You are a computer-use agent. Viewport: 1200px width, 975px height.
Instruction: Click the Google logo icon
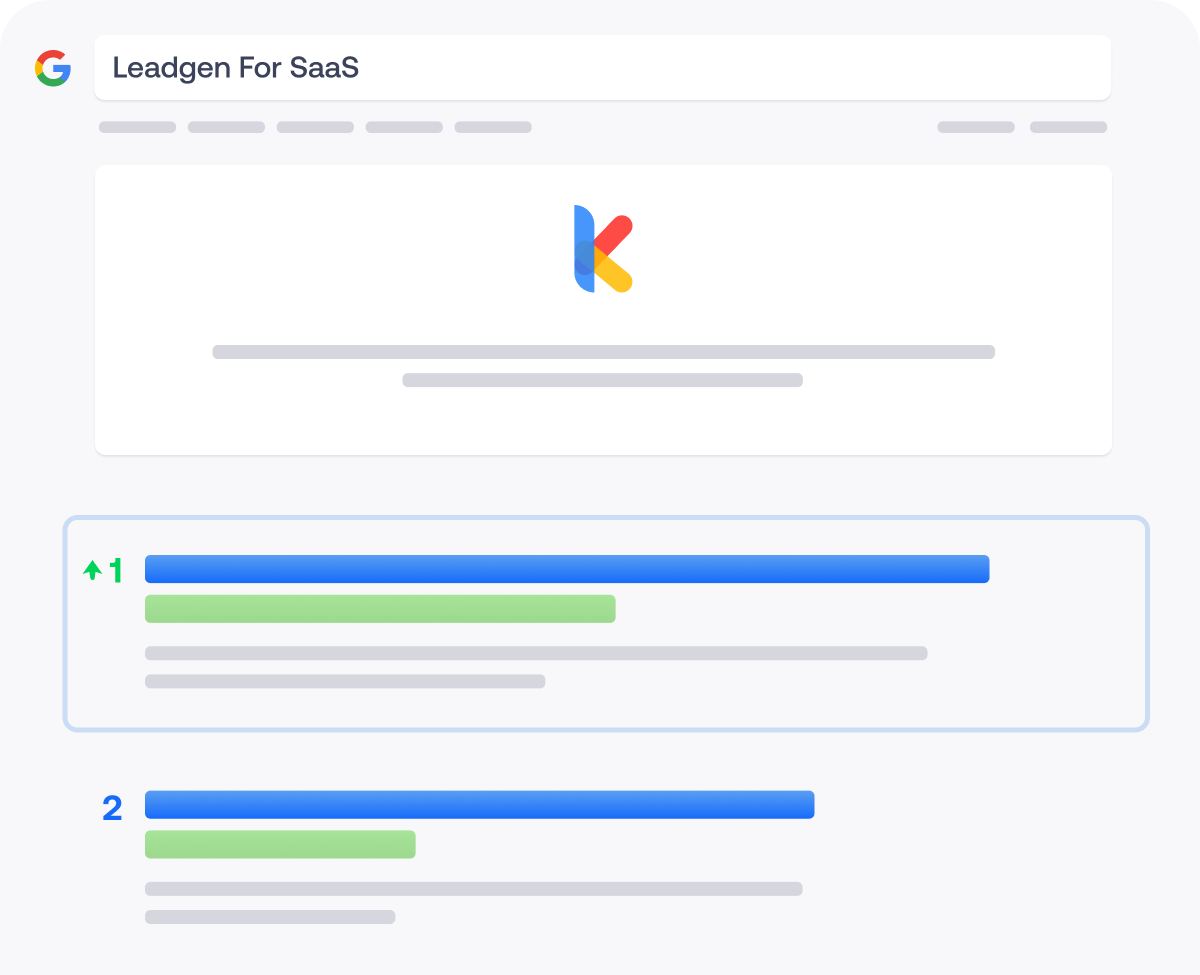tap(53, 68)
